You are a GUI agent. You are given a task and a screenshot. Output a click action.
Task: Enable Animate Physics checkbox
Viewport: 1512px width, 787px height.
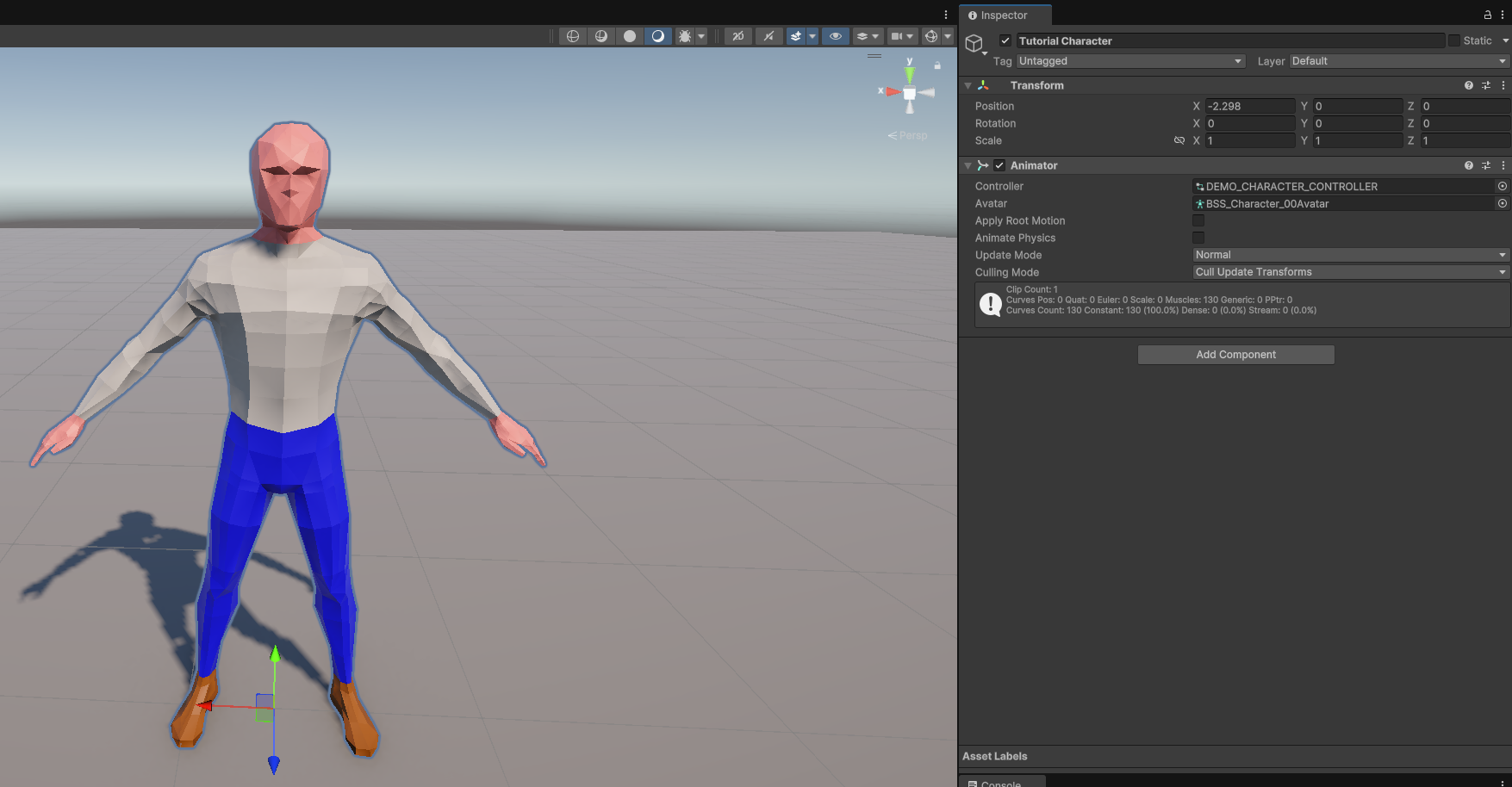(1198, 238)
